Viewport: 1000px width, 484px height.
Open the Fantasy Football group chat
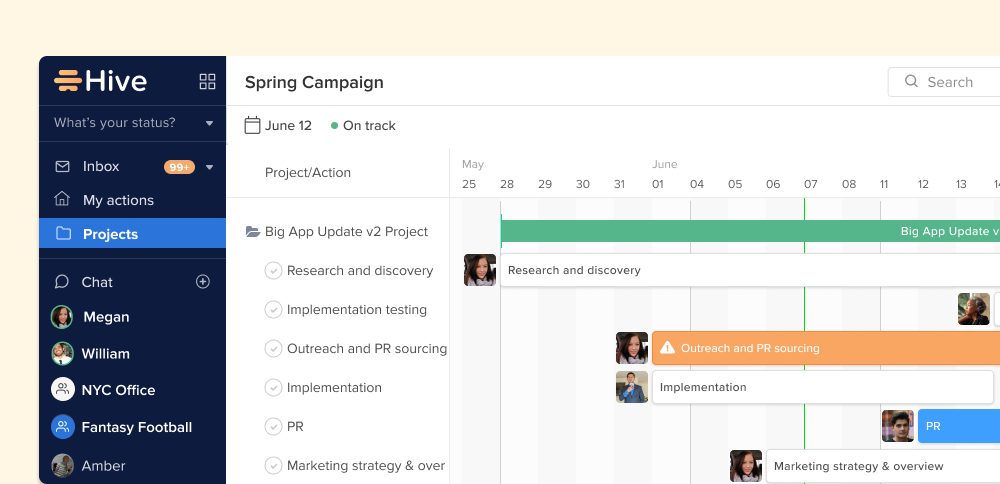coord(136,427)
